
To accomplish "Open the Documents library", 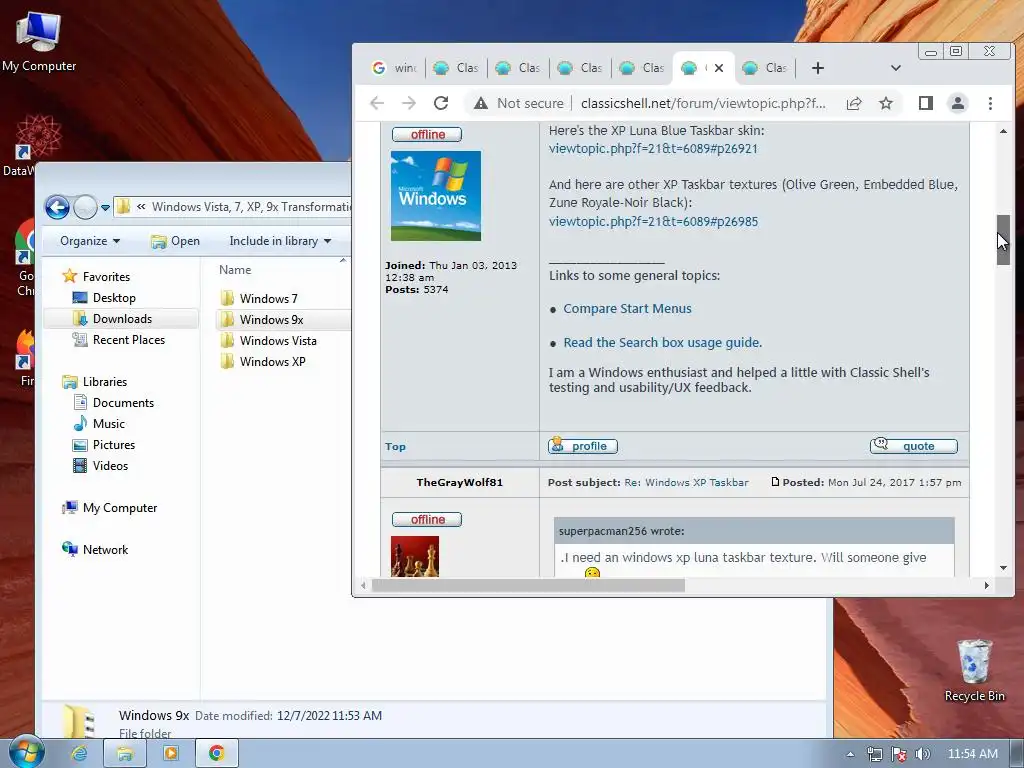I will [123, 403].
